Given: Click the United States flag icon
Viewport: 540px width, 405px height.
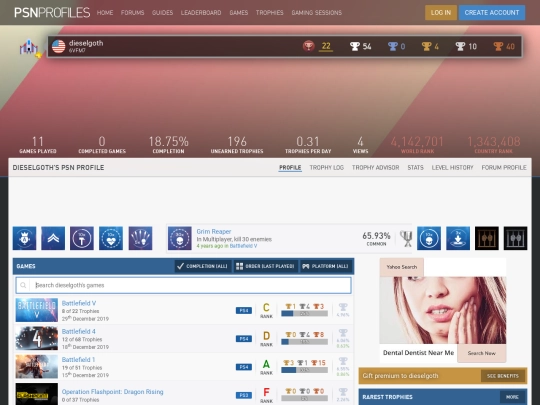Looking at the screenshot, I should [59, 46].
